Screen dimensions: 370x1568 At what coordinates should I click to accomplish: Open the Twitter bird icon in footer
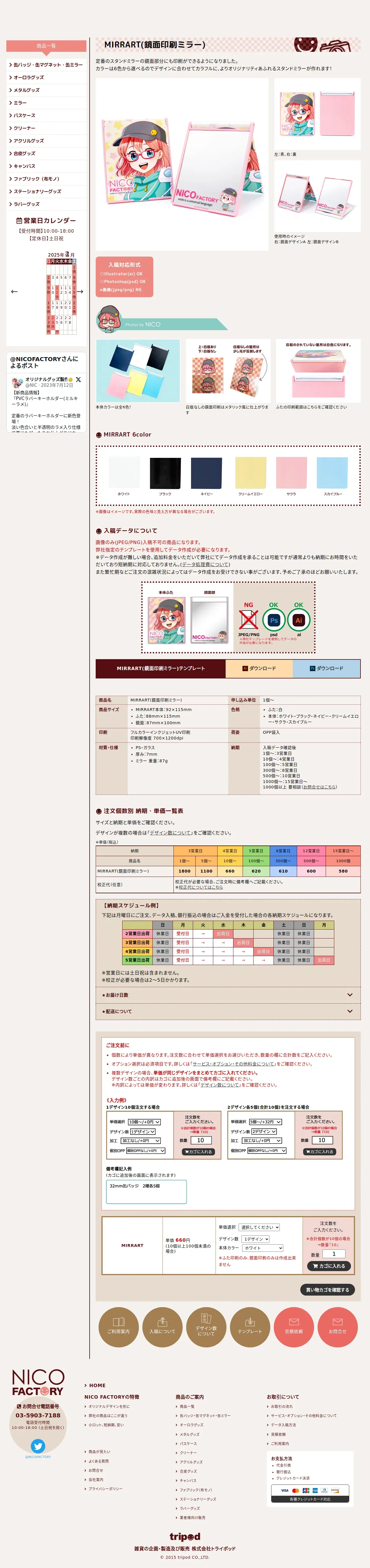[38, 1446]
